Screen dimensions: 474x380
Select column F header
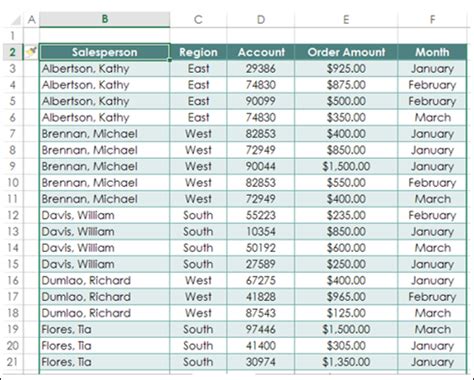coord(432,19)
